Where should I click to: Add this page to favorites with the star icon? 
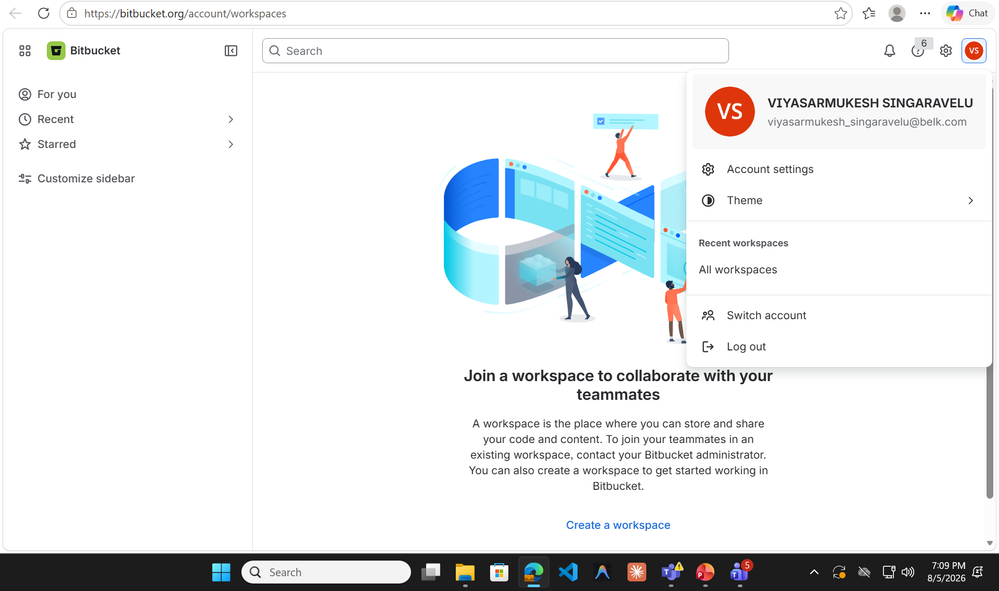pyautogui.click(x=840, y=13)
